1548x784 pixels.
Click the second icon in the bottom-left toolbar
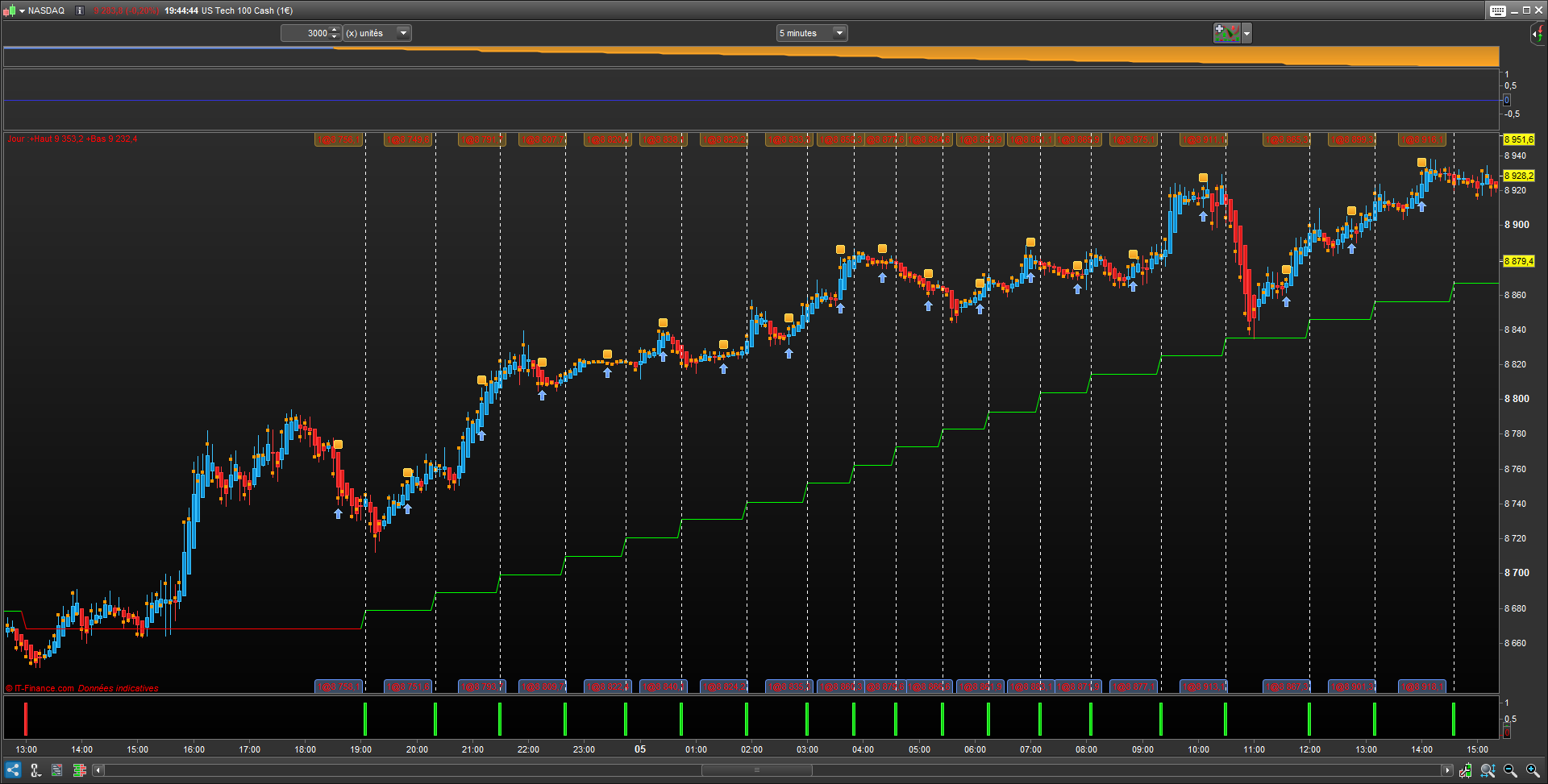tap(35, 770)
